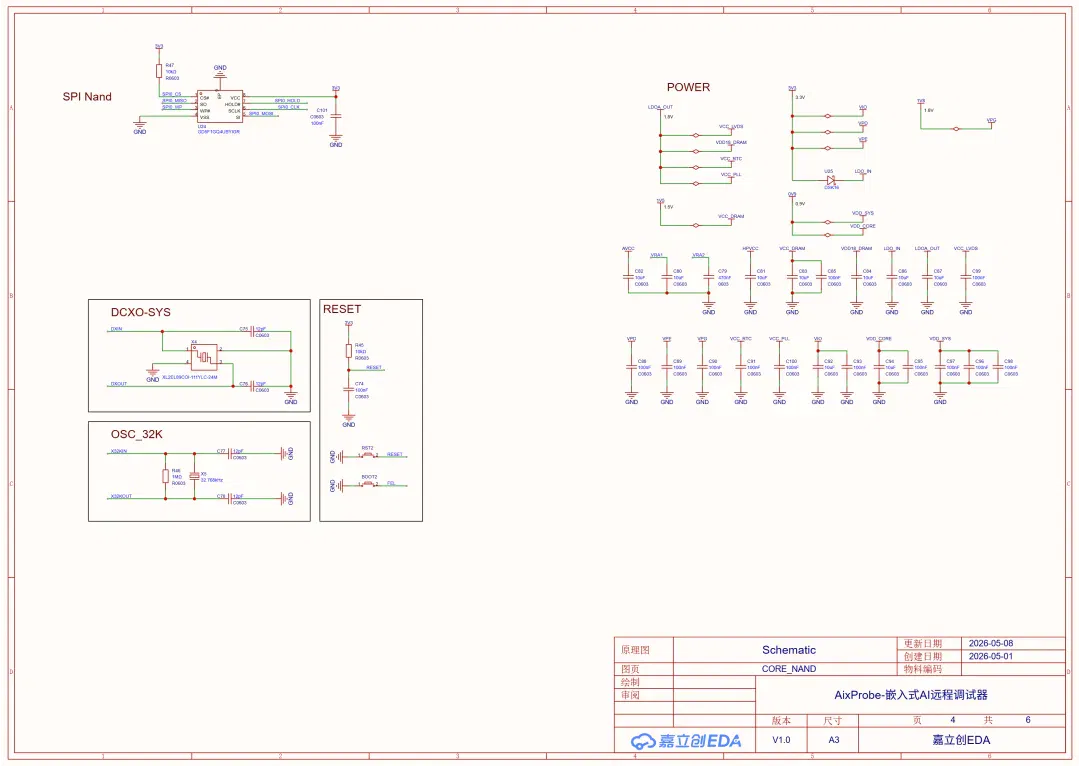Click the R47 pull-up resistor symbol

pos(159,71)
